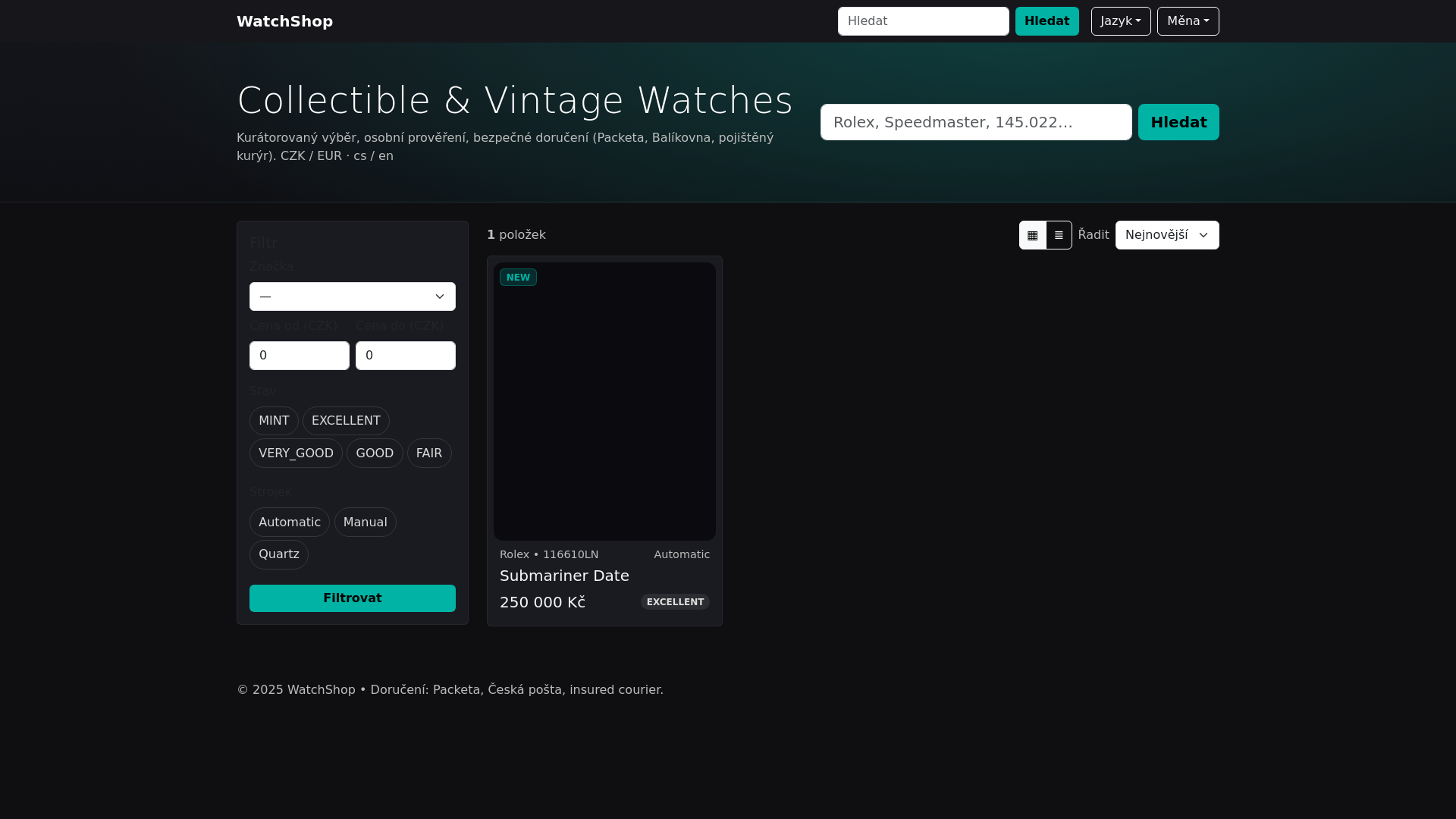Expand the Jazyk language menu

(1120, 21)
